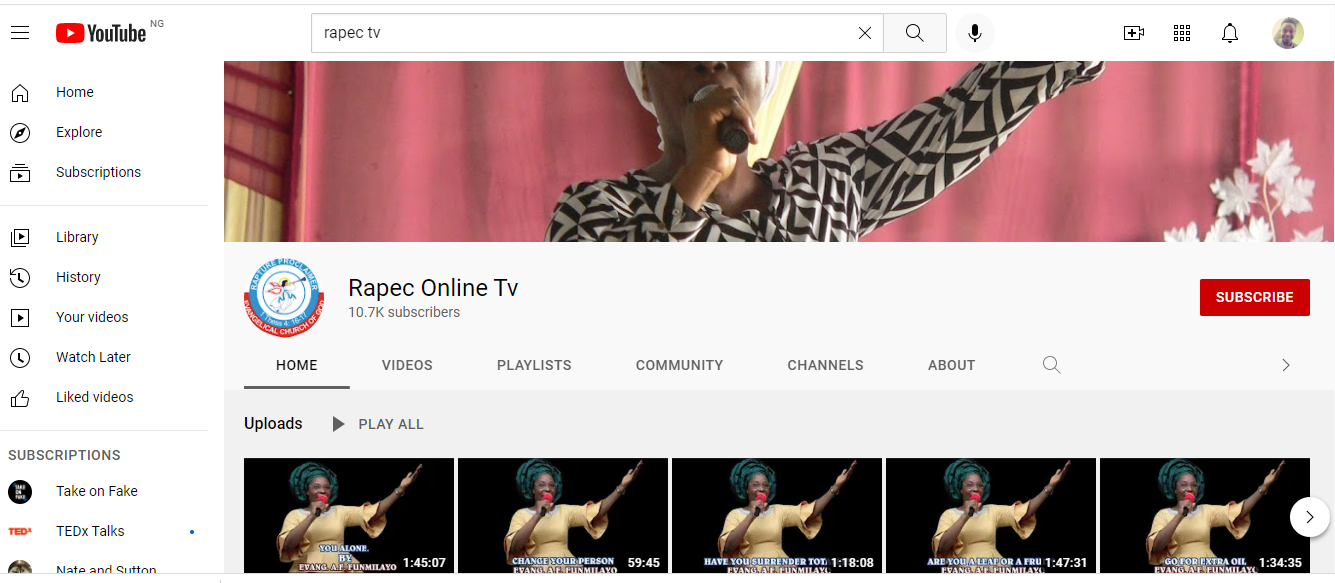Click the History clock icon

[x=20, y=277]
